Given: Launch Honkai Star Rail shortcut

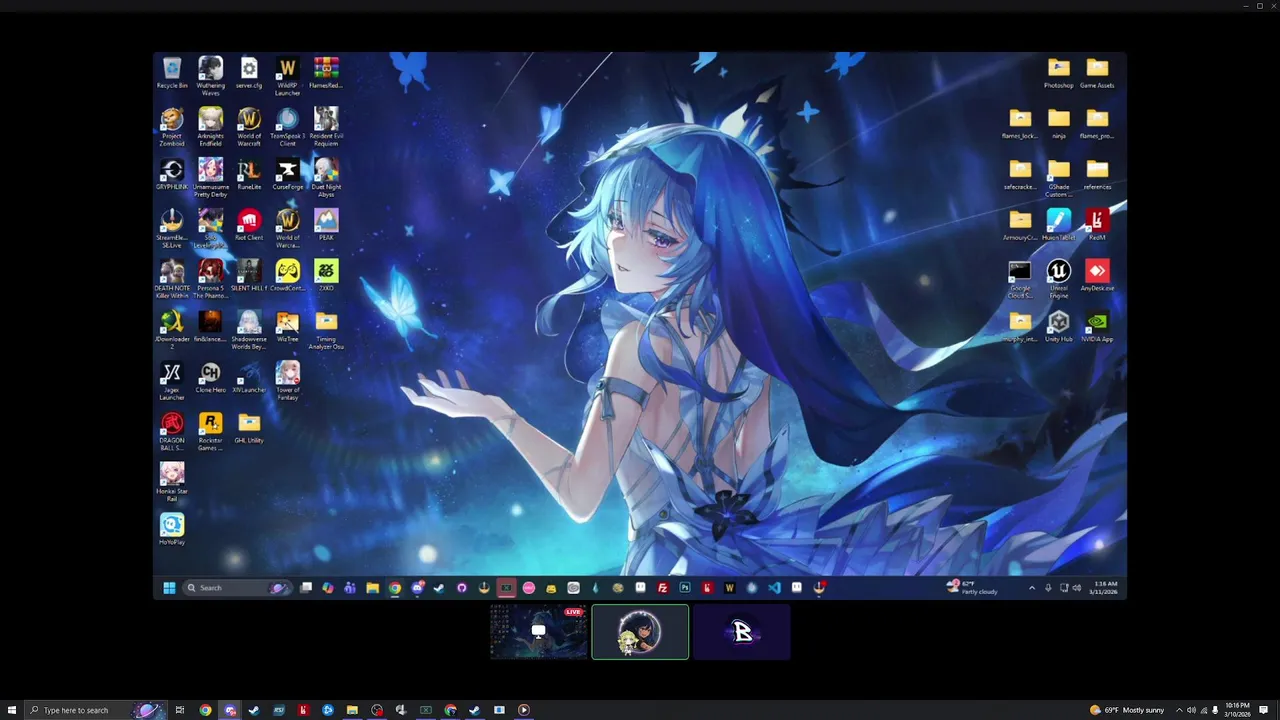Looking at the screenshot, I should (172, 483).
